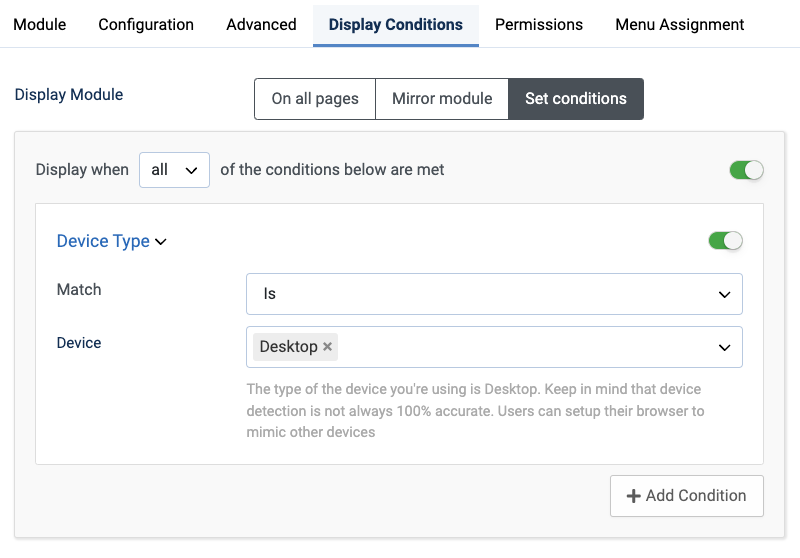Click the Display Module field label
Screen dimensions: 800x558
click(69, 95)
